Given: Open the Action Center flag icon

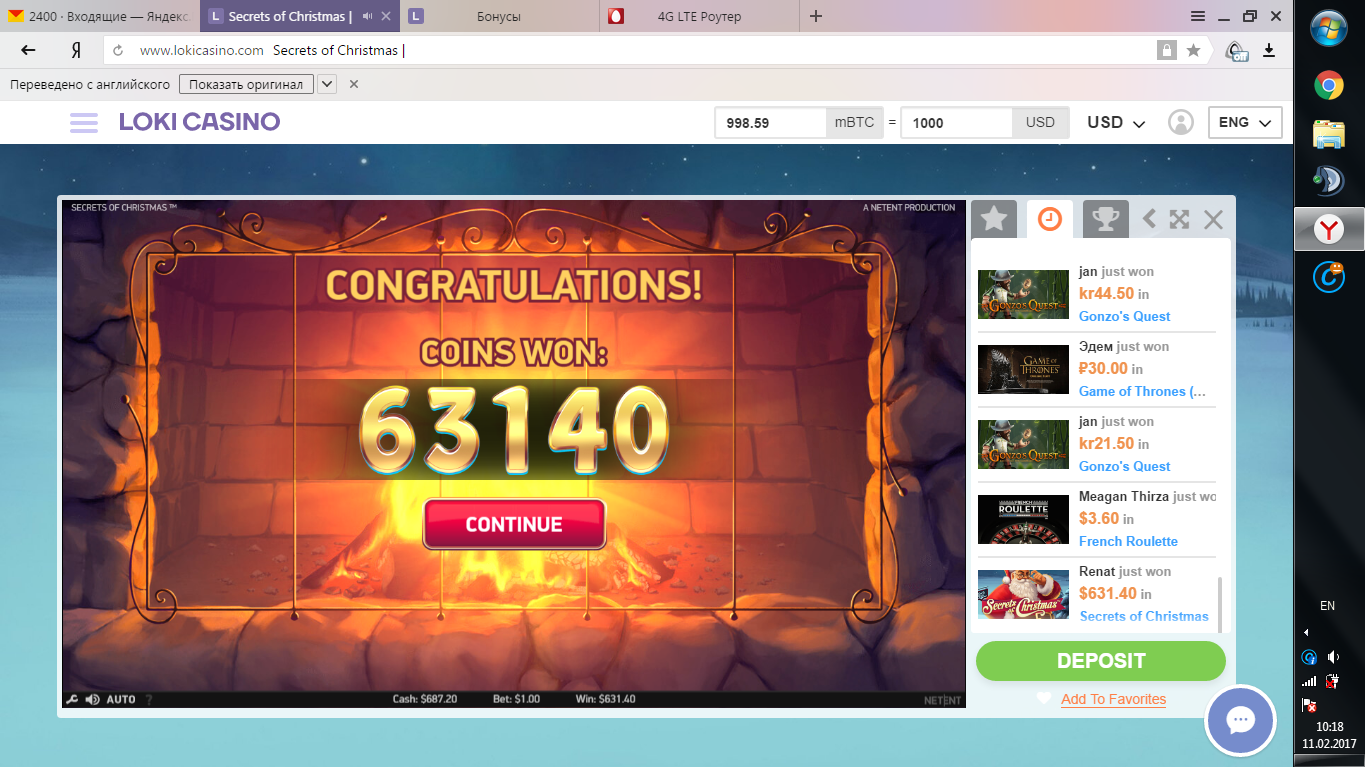Looking at the screenshot, I should click(x=1309, y=705).
